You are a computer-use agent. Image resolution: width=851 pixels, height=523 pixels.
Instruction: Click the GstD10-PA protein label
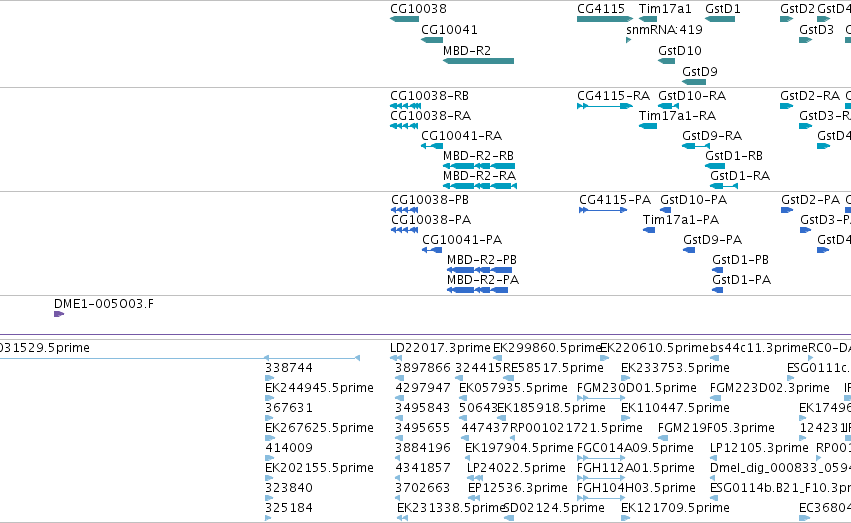pyautogui.click(x=693, y=200)
